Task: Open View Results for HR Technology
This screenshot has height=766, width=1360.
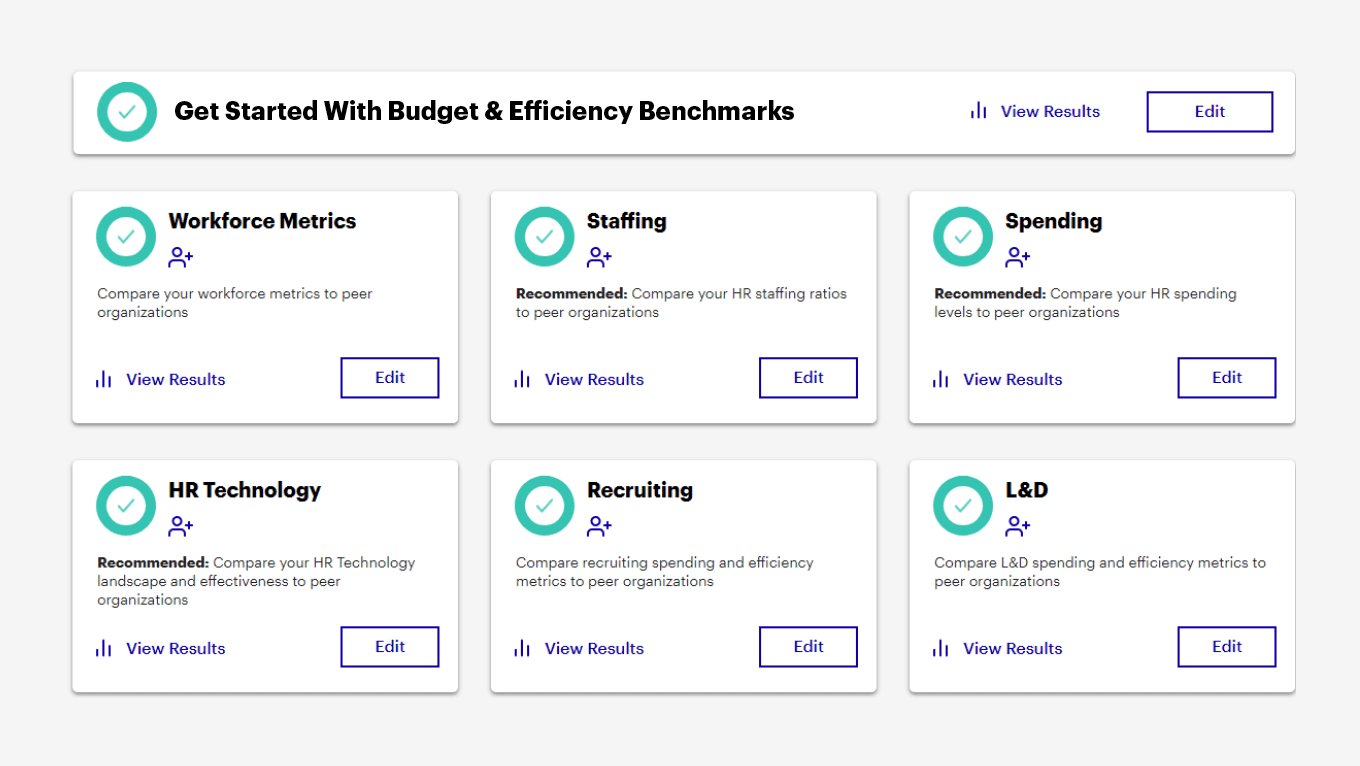Action: click(x=175, y=648)
